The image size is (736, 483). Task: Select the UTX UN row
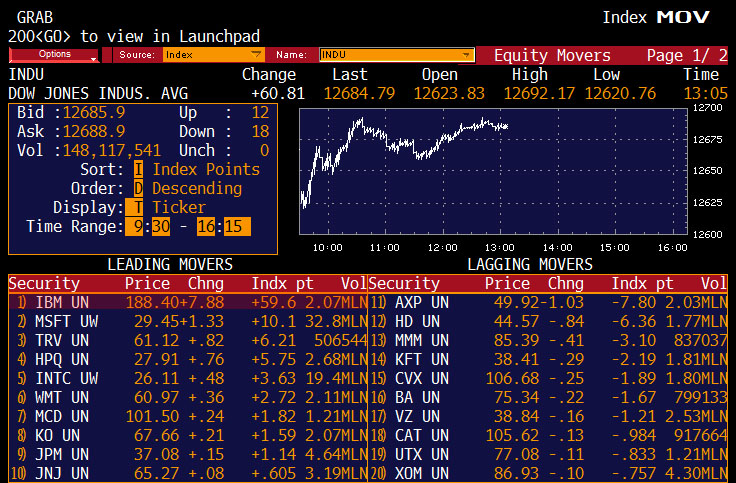click(x=548, y=454)
